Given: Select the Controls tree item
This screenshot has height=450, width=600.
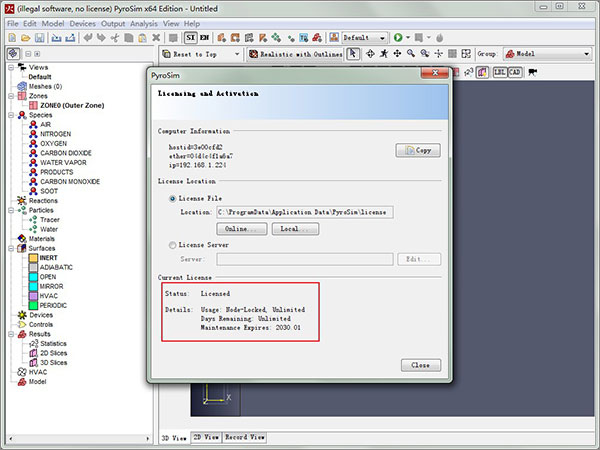Looking at the screenshot, I should coord(41,324).
